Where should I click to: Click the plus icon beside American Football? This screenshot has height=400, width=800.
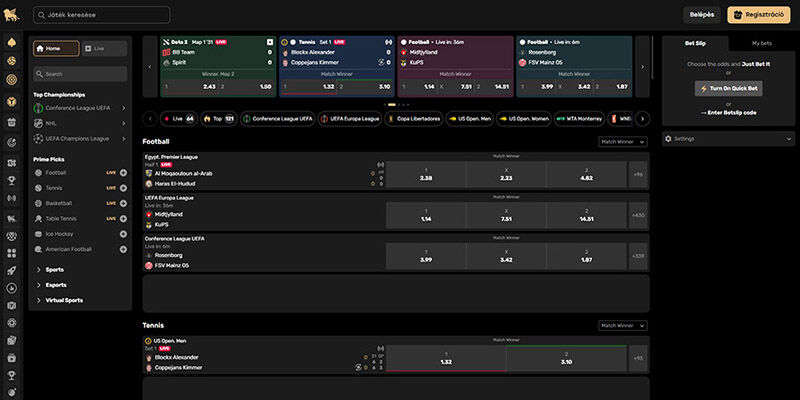(x=123, y=249)
